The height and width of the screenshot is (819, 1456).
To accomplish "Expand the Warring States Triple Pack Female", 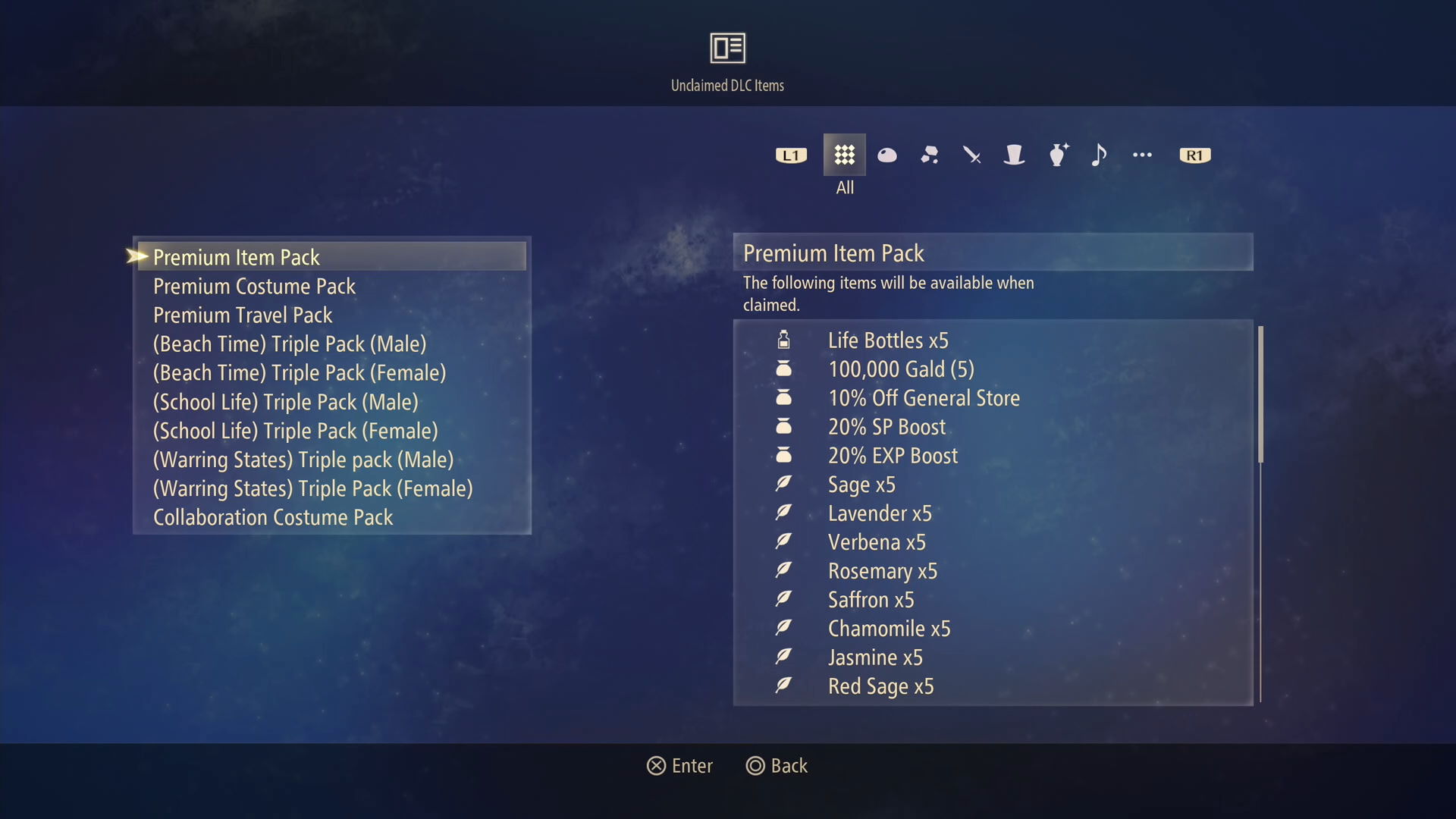I will coord(313,488).
